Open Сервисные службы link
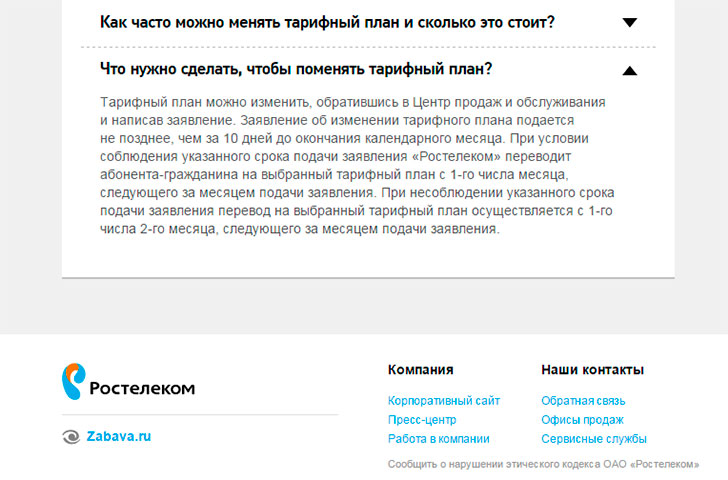The image size is (728, 480). [x=593, y=438]
